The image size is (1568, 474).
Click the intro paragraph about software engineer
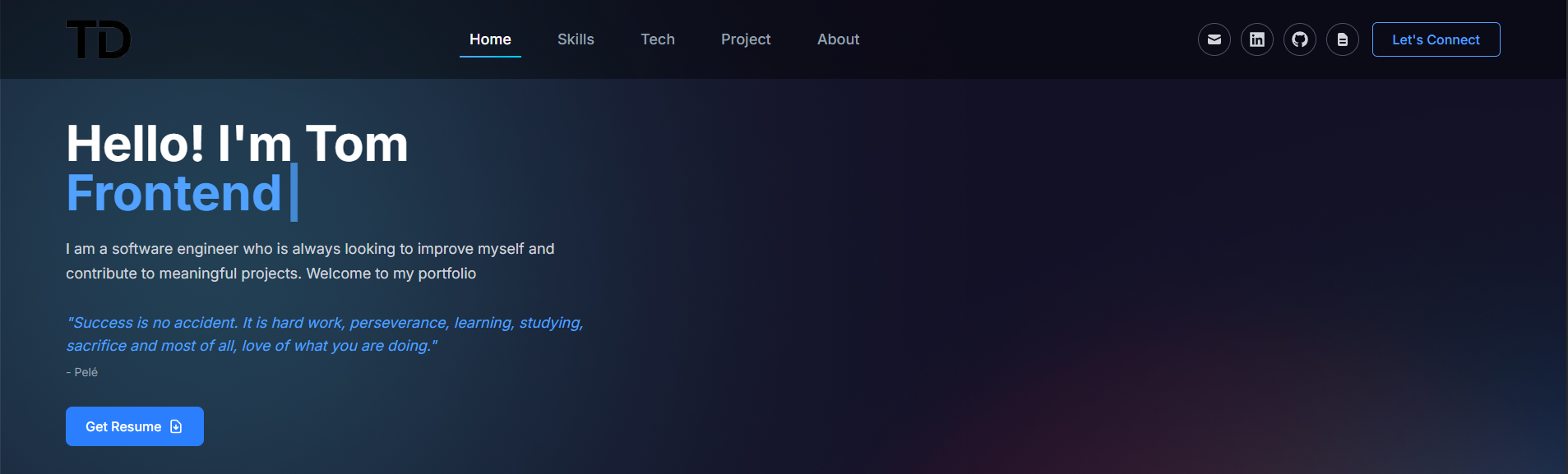click(x=311, y=261)
